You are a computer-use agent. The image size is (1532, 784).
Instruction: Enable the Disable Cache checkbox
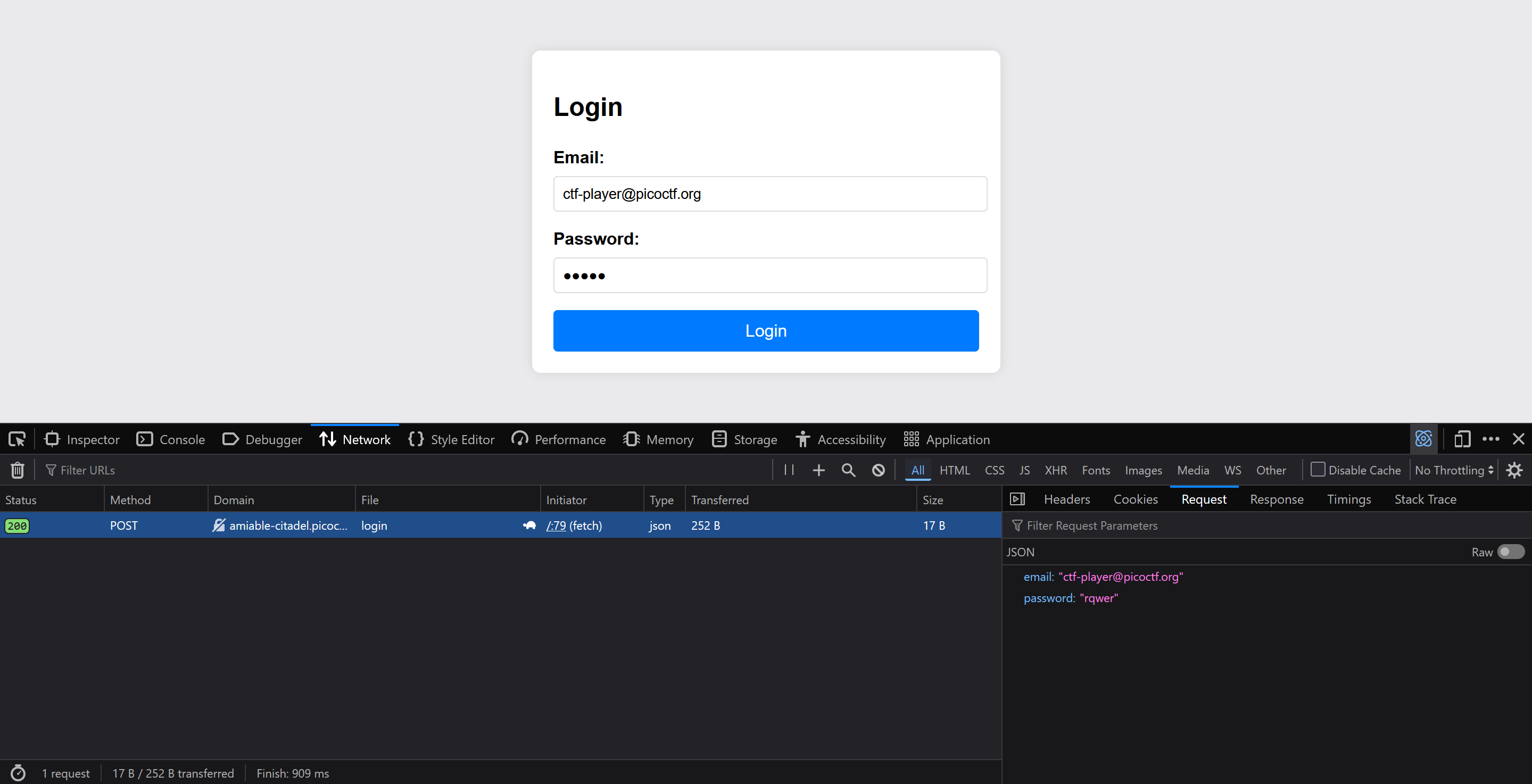point(1318,470)
